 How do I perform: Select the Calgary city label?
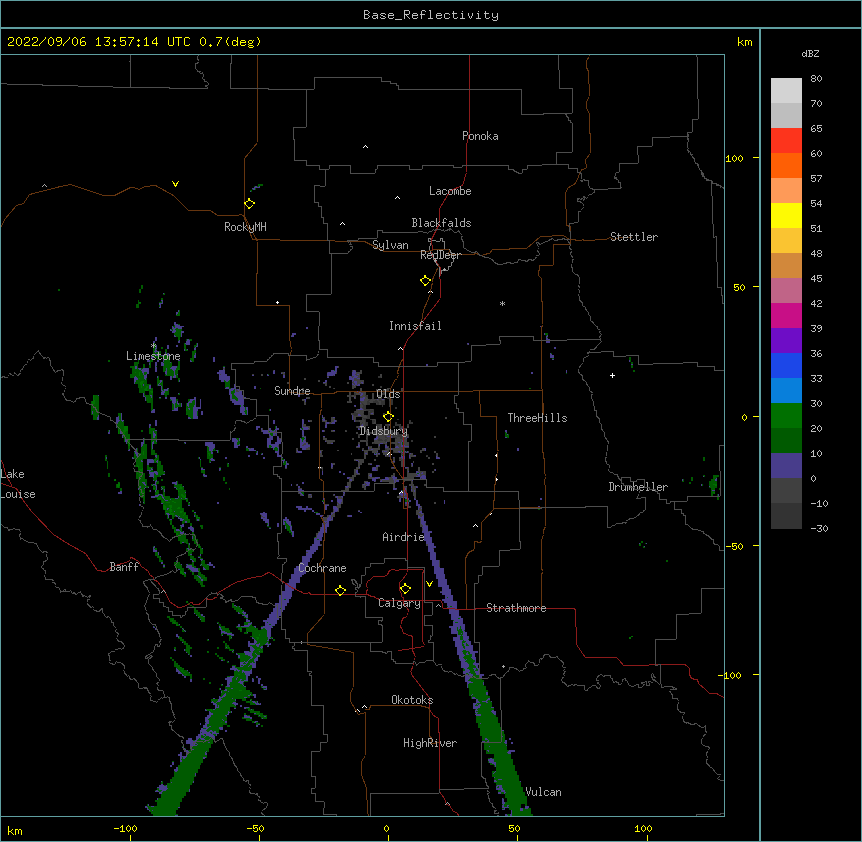coord(399,603)
